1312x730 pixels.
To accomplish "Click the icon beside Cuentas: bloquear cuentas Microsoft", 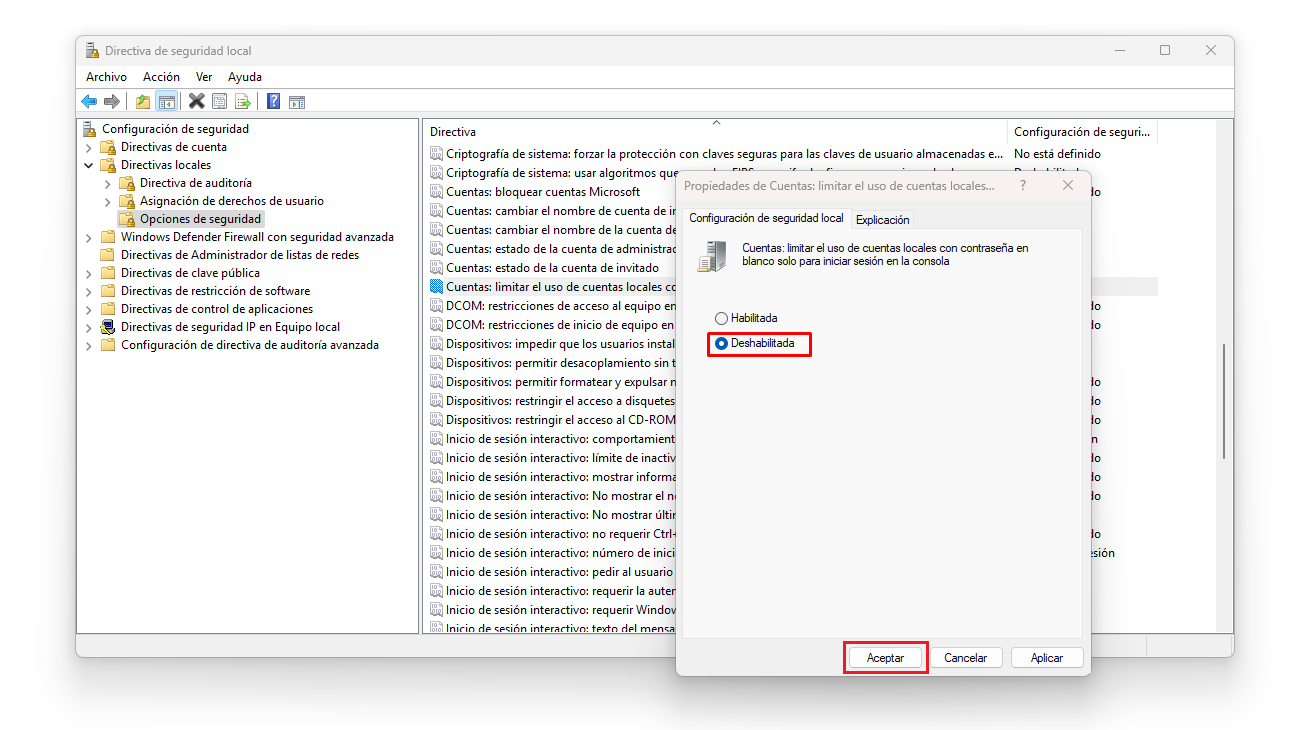I will tap(436, 192).
